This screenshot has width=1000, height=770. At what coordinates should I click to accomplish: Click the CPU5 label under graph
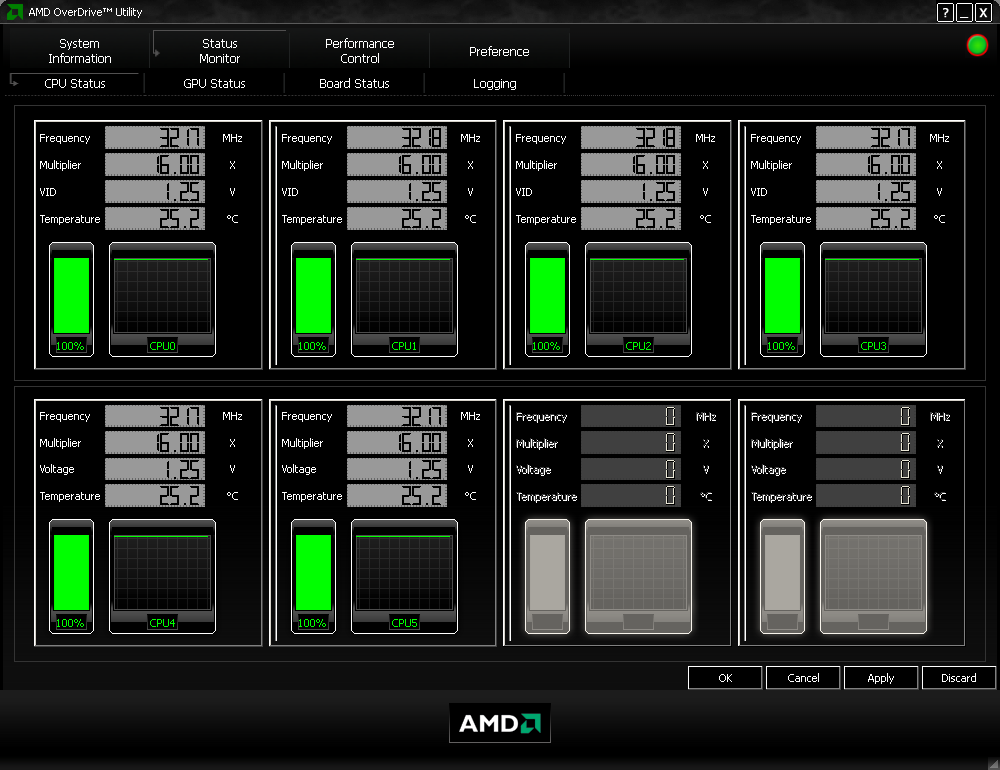coord(404,623)
